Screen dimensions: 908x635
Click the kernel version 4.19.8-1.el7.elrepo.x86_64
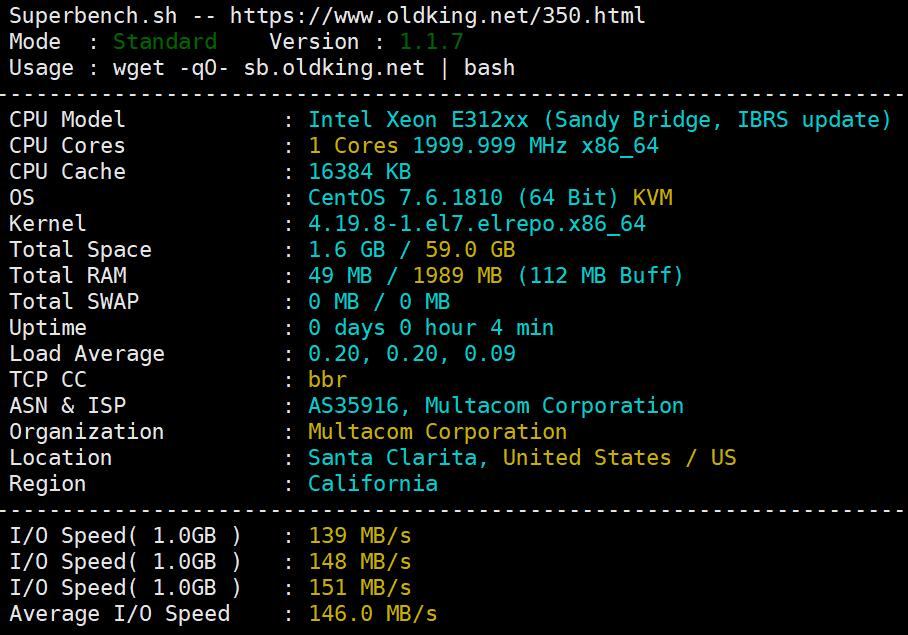(477, 224)
